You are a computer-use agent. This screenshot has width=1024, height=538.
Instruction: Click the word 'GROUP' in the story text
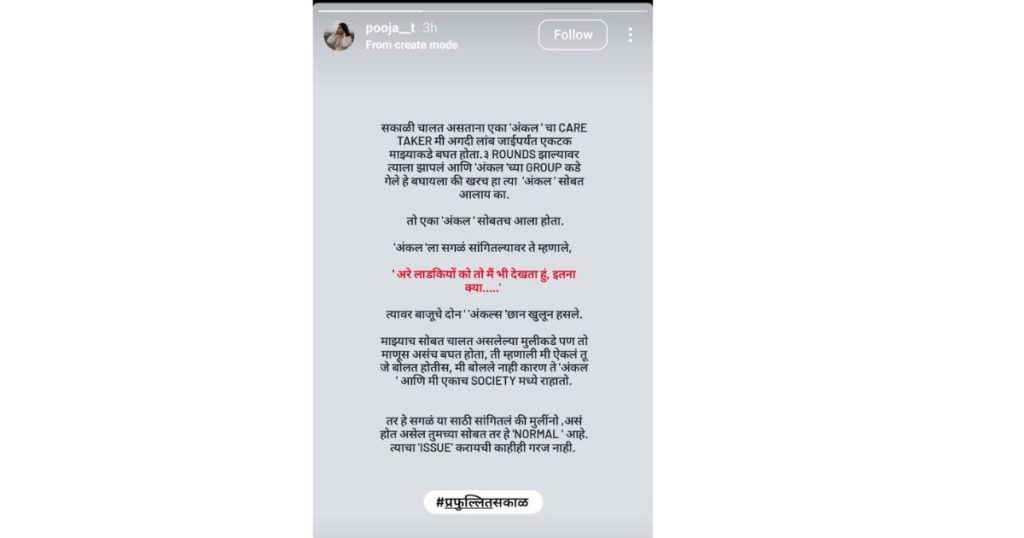(x=545, y=168)
